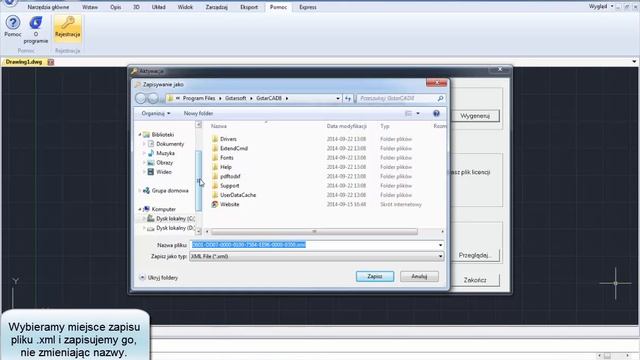The image size is (640, 360).
Task: Switch to the Eksport ribbon tab
Action: pyautogui.click(x=249, y=7)
